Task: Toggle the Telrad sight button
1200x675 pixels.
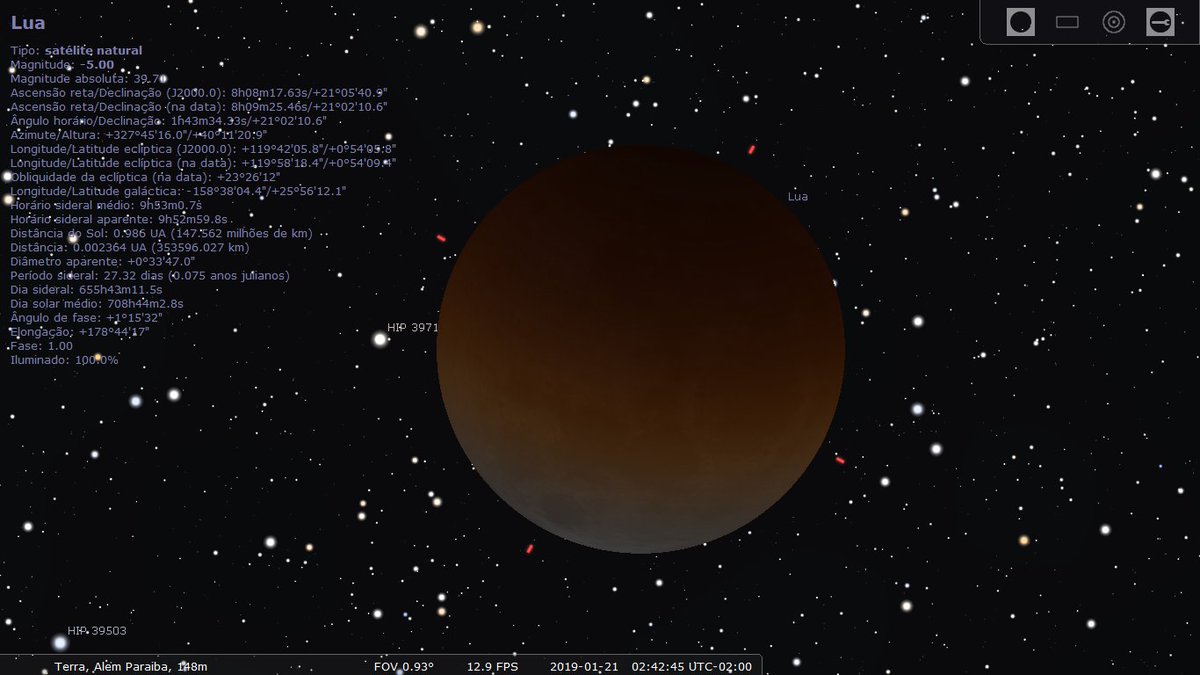Action: (x=1114, y=22)
